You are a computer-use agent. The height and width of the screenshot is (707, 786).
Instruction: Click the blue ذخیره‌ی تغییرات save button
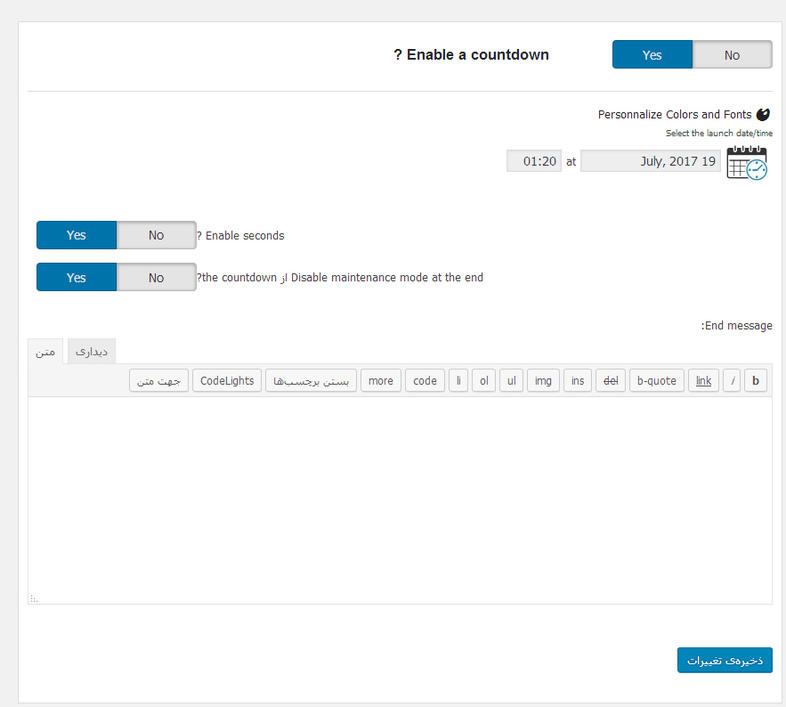(x=724, y=660)
